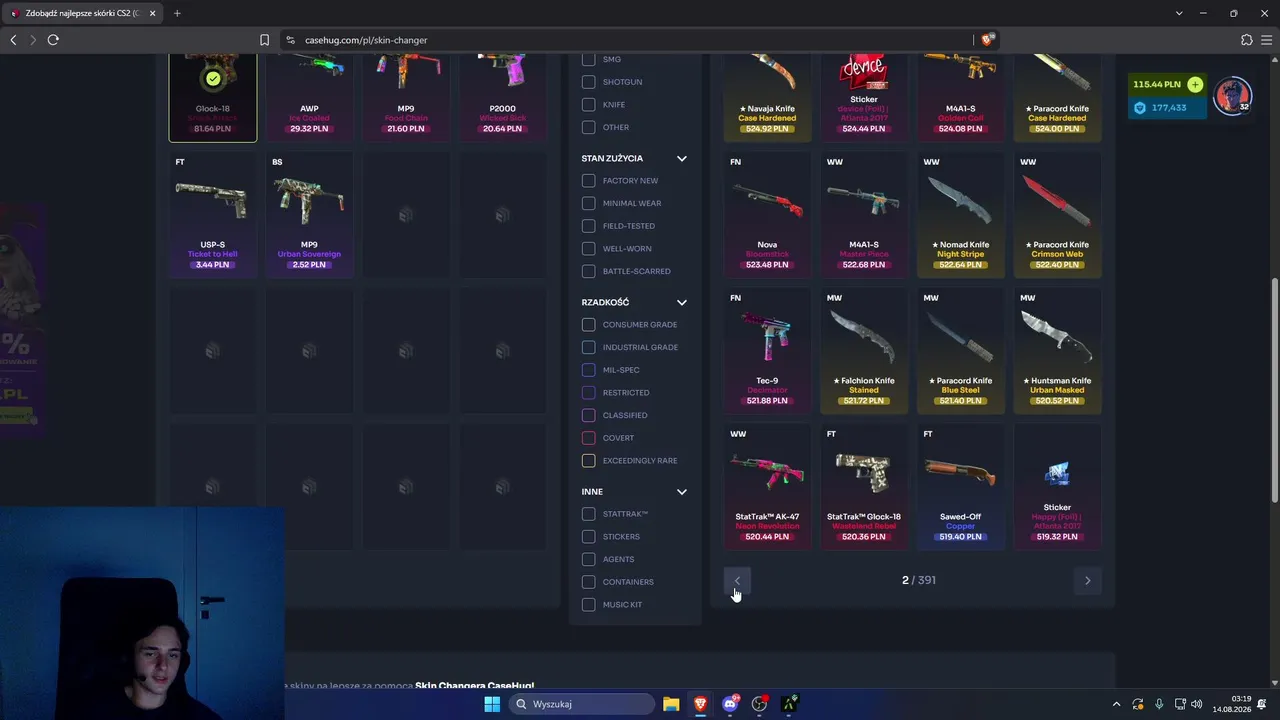Go to the previous skins page
This screenshot has height=720, width=1280.
coord(737,580)
